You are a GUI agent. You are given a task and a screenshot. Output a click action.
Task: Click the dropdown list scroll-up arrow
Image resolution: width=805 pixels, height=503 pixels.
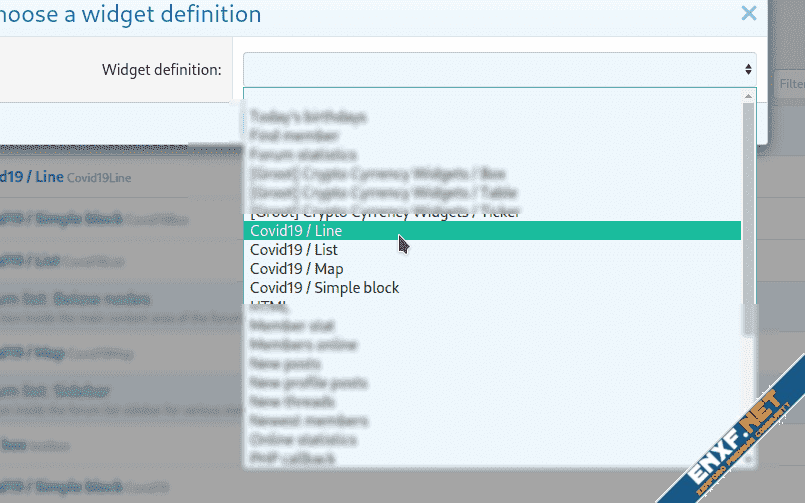(748, 96)
